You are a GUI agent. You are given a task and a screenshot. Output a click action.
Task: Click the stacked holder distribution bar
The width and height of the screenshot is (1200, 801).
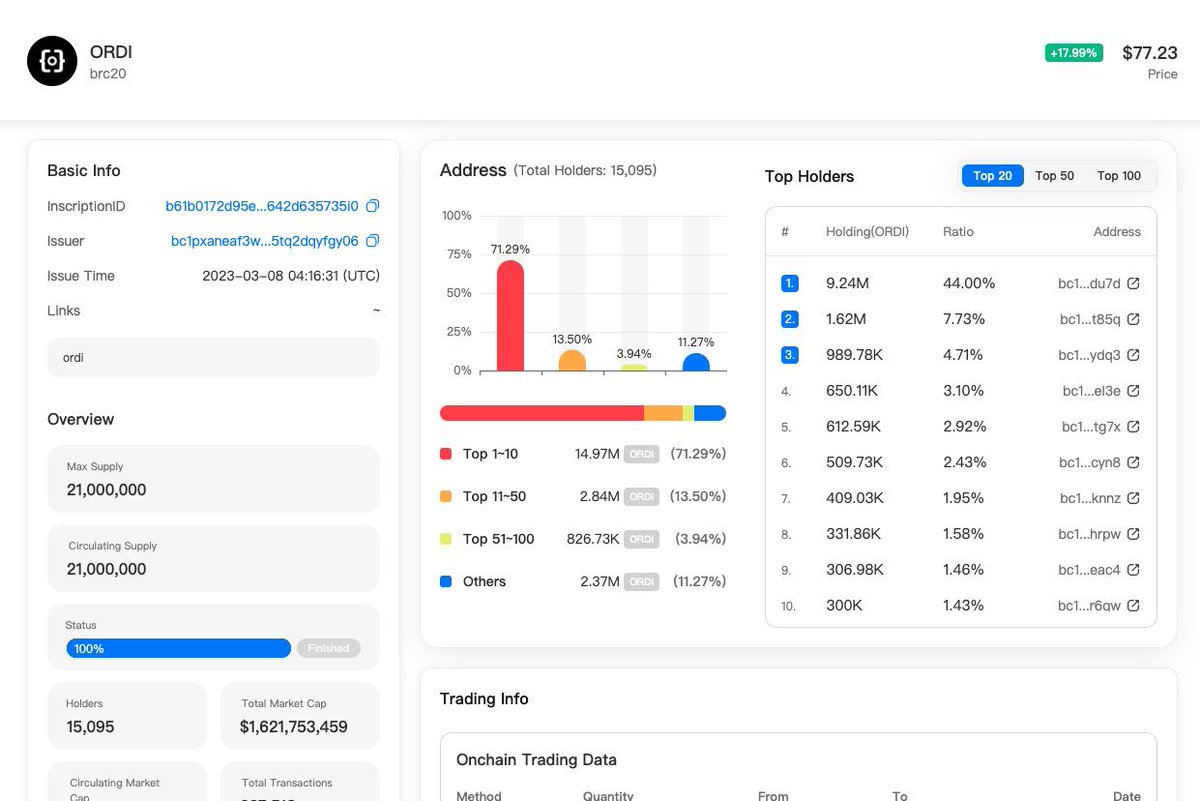(x=583, y=413)
